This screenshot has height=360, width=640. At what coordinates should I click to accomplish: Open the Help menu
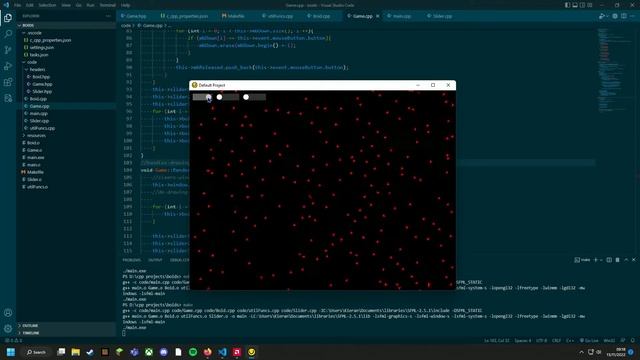point(126,5)
